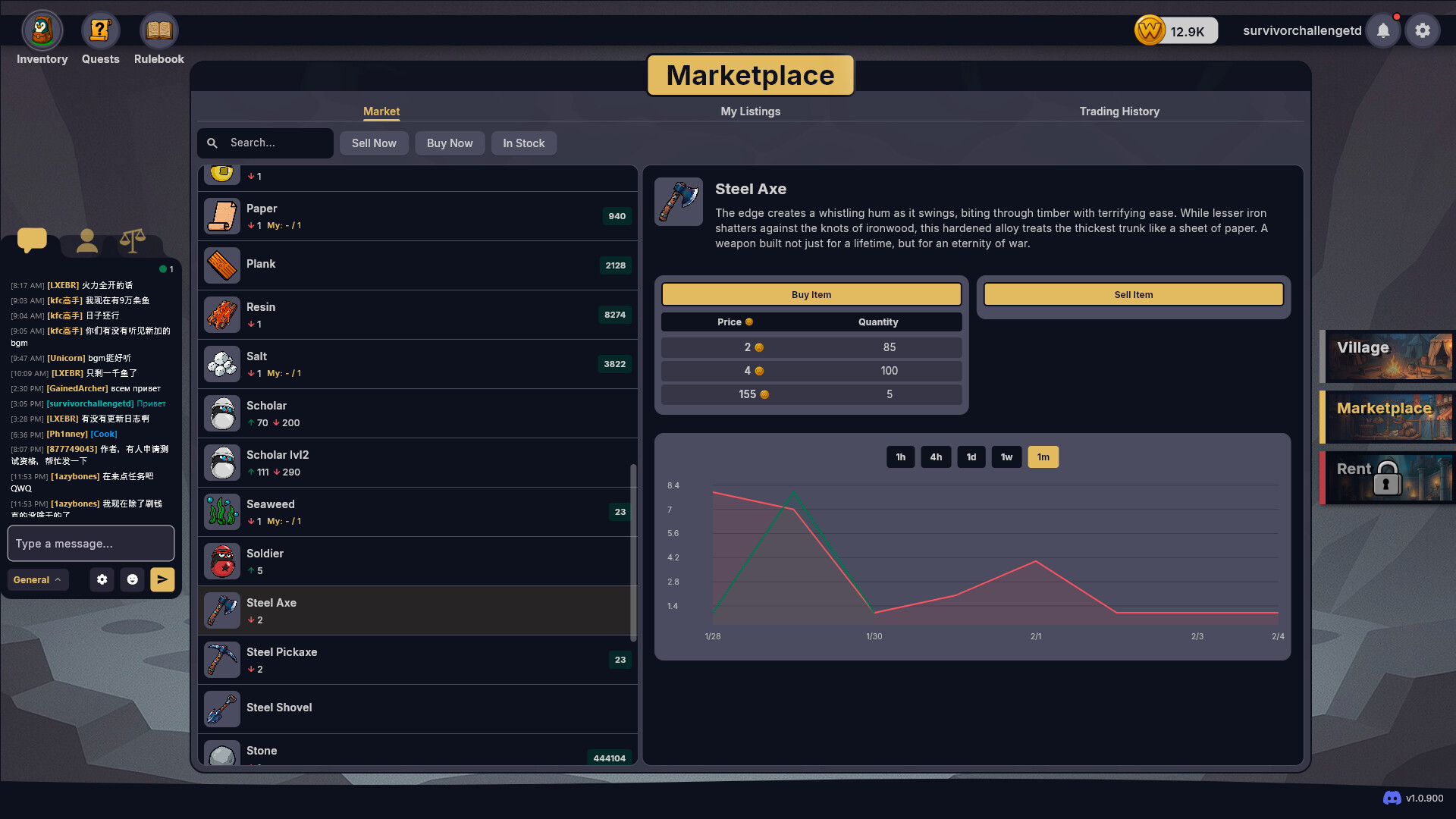Image resolution: width=1456 pixels, height=819 pixels.
Task: Open the Rulebook
Action: 158,30
